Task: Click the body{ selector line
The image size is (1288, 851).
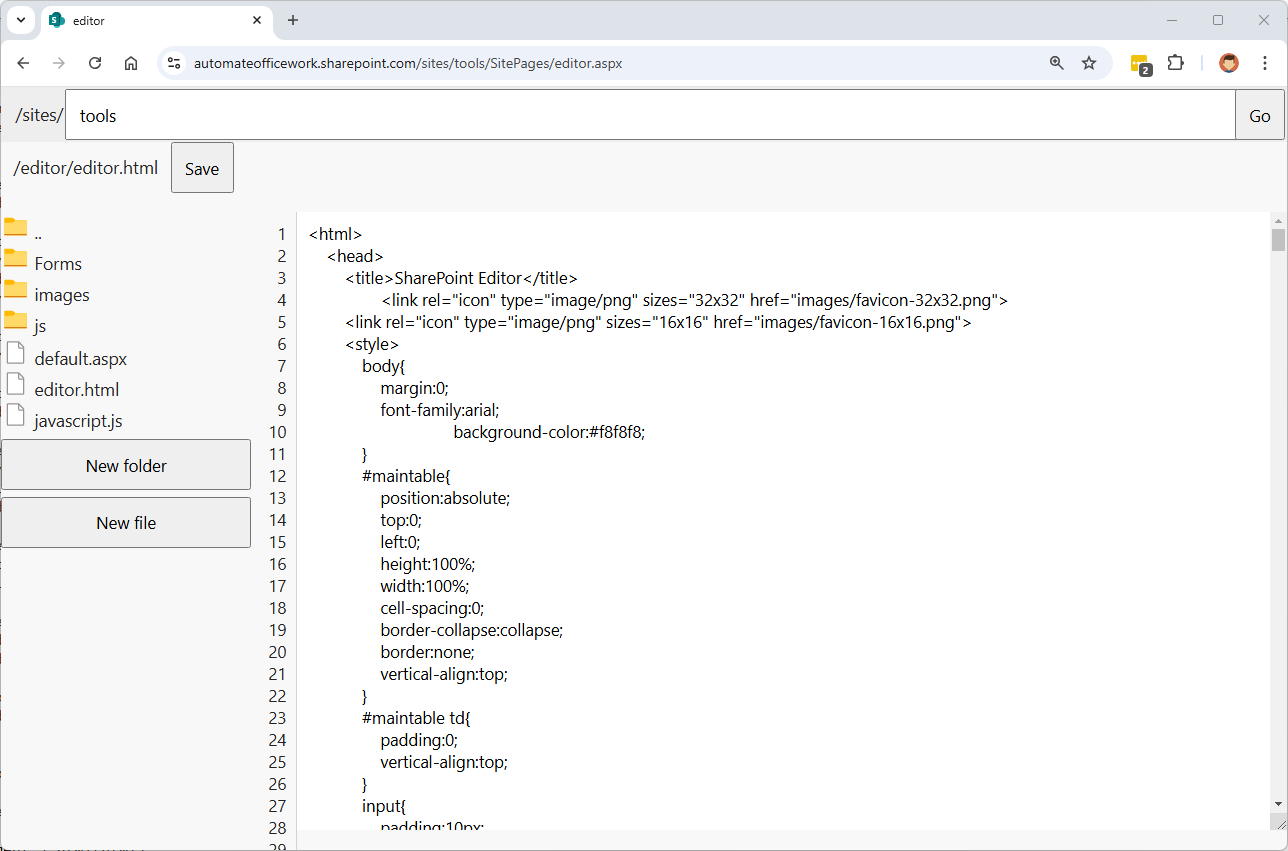Action: click(x=384, y=366)
